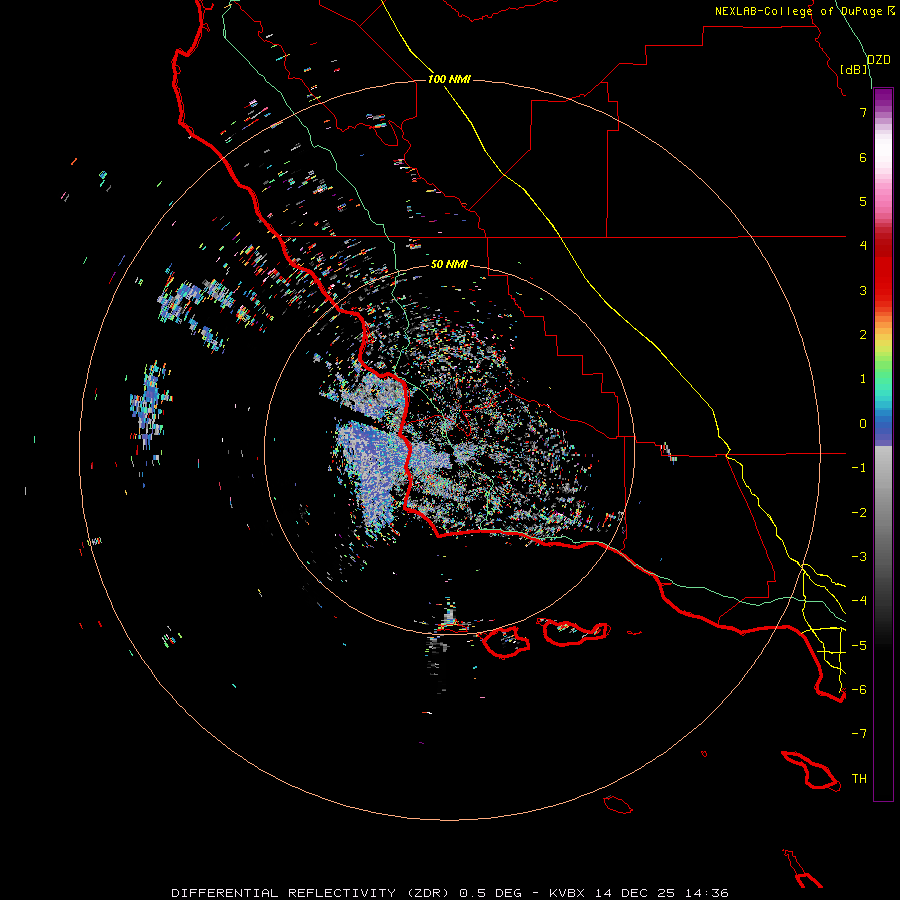Screen dimensions: 900x900
Task: Click the -2 value on color scale
Action: [859, 513]
